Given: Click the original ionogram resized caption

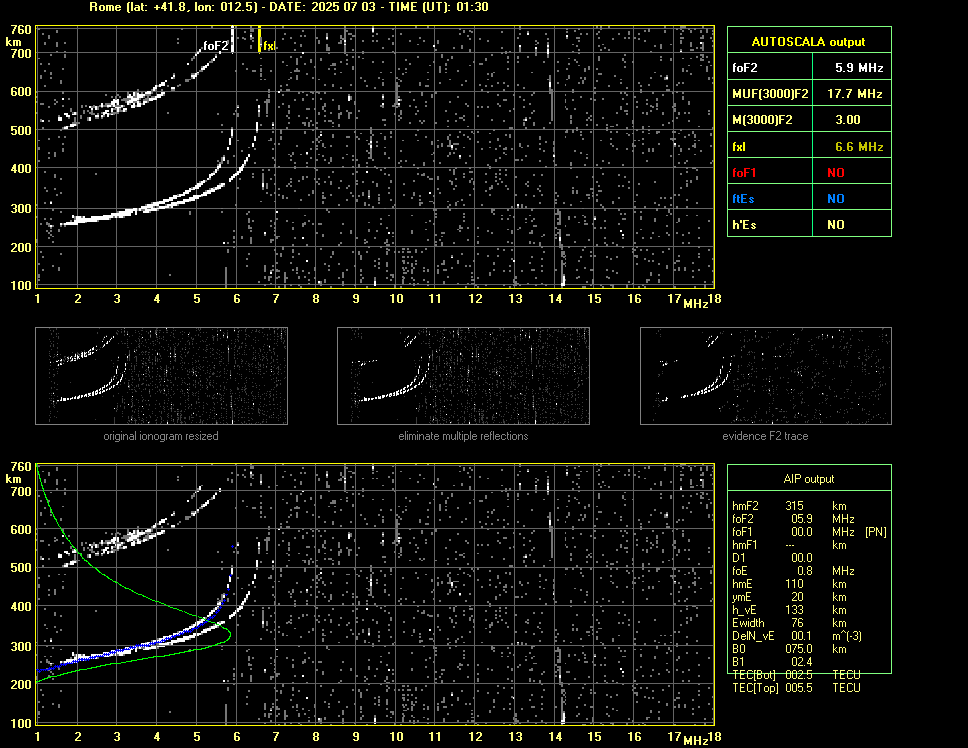Looking at the screenshot, I should (161, 436).
